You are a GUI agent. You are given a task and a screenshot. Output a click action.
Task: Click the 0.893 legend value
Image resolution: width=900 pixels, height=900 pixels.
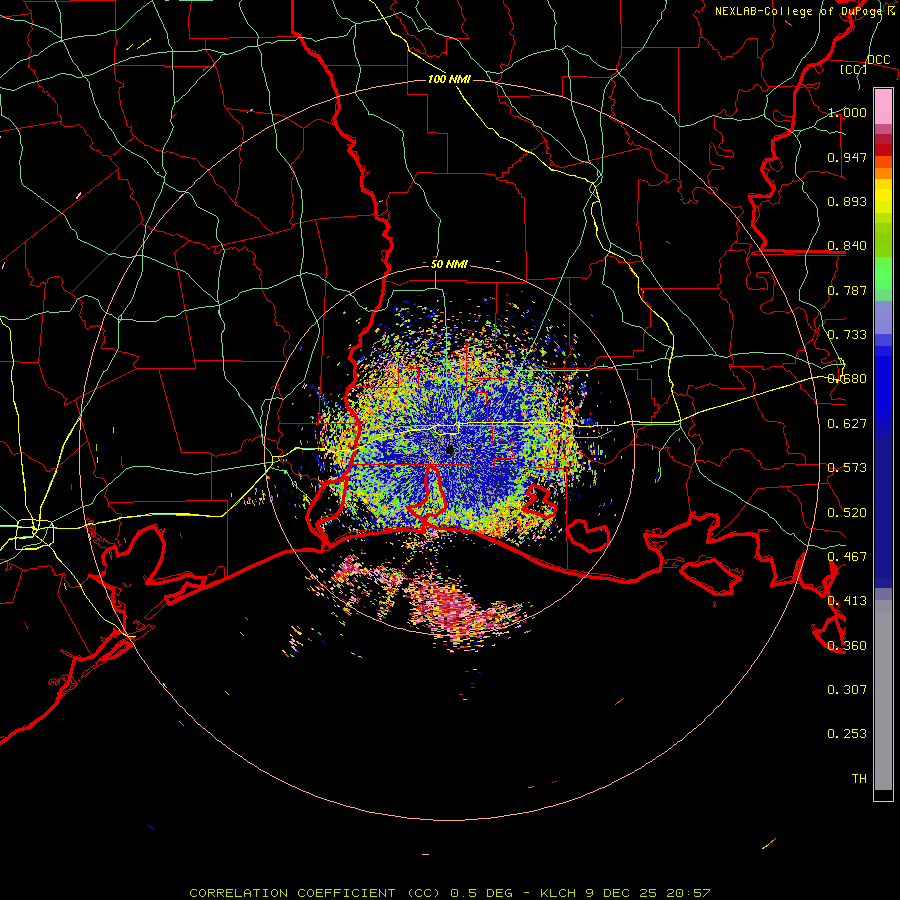coord(847,201)
